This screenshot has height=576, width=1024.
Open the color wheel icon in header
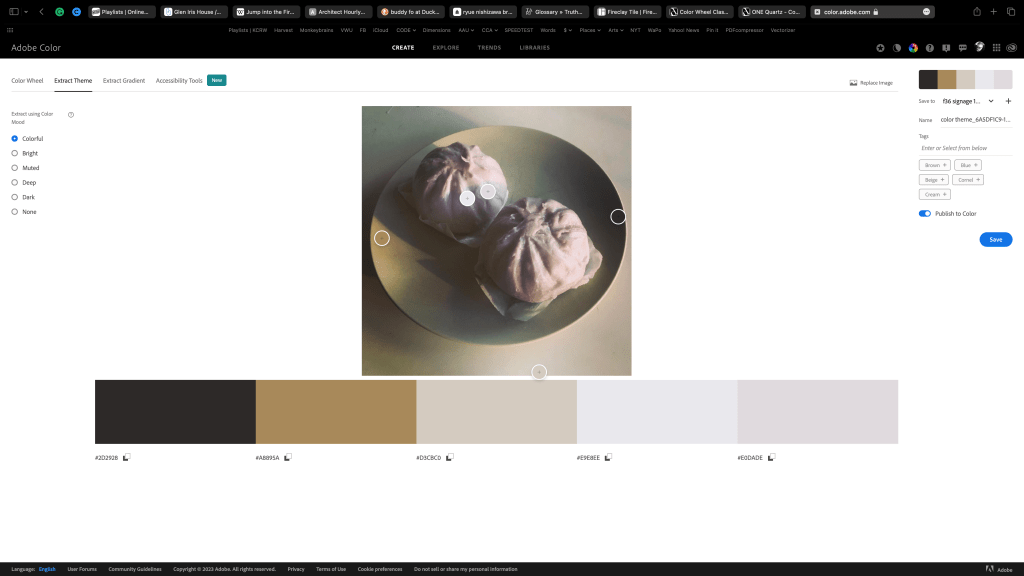pos(913,48)
